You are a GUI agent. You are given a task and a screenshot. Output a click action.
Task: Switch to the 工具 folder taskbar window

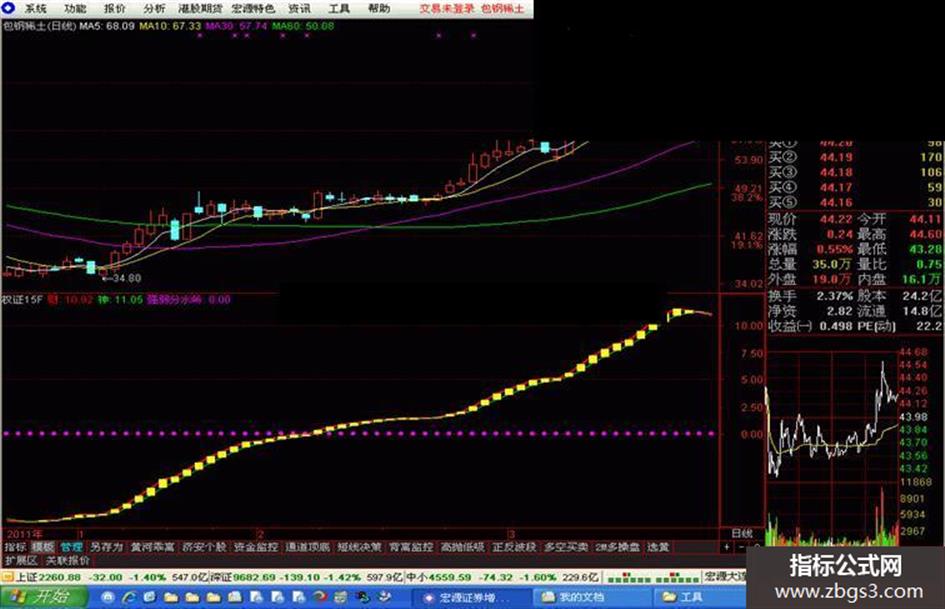click(x=699, y=597)
